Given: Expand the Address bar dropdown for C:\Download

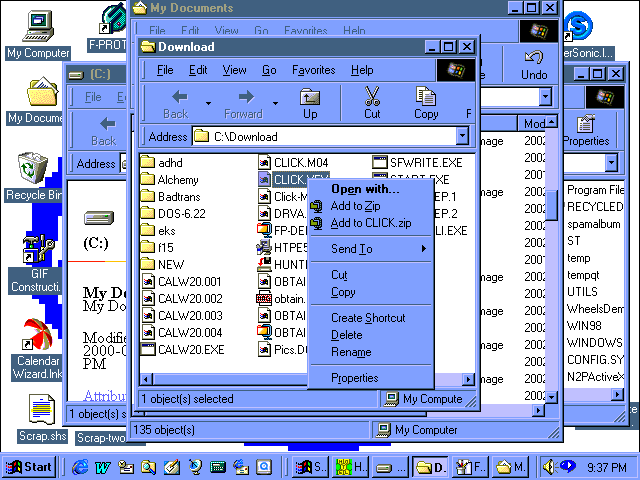Looking at the screenshot, I should pos(462,137).
